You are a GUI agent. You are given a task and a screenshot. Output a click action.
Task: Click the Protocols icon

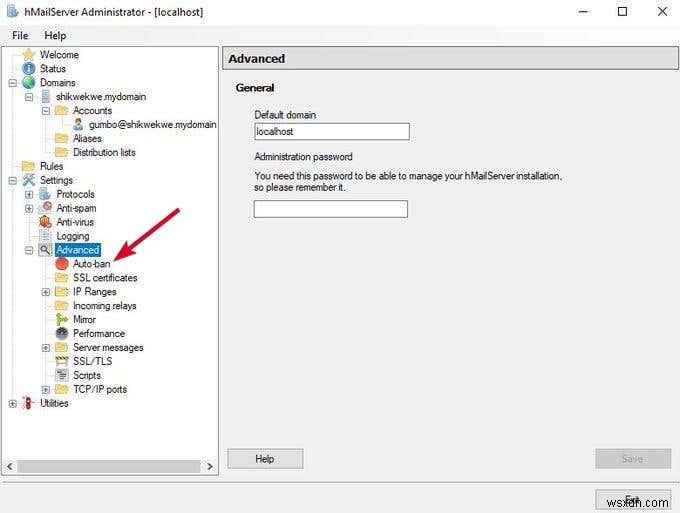tap(45, 194)
